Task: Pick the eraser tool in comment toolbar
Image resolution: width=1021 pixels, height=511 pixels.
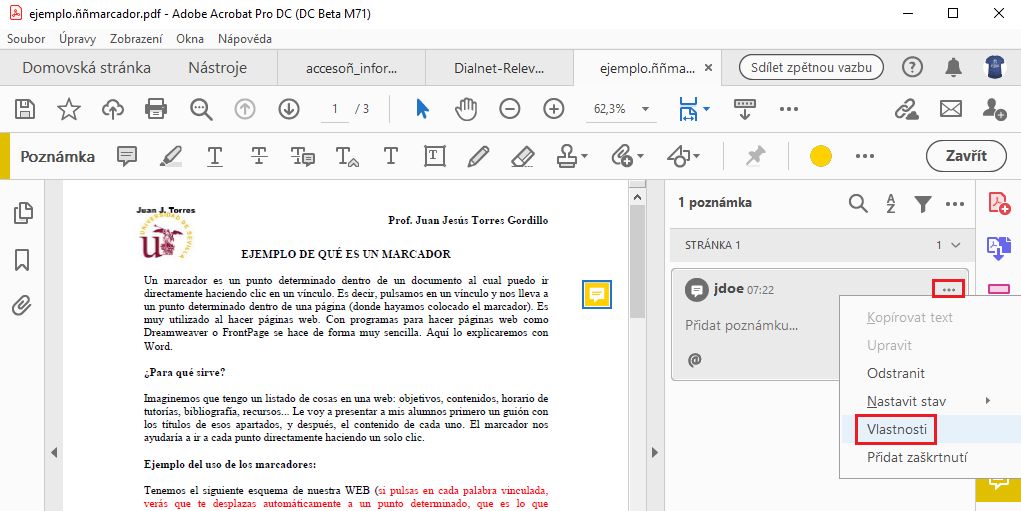Action: pos(523,156)
